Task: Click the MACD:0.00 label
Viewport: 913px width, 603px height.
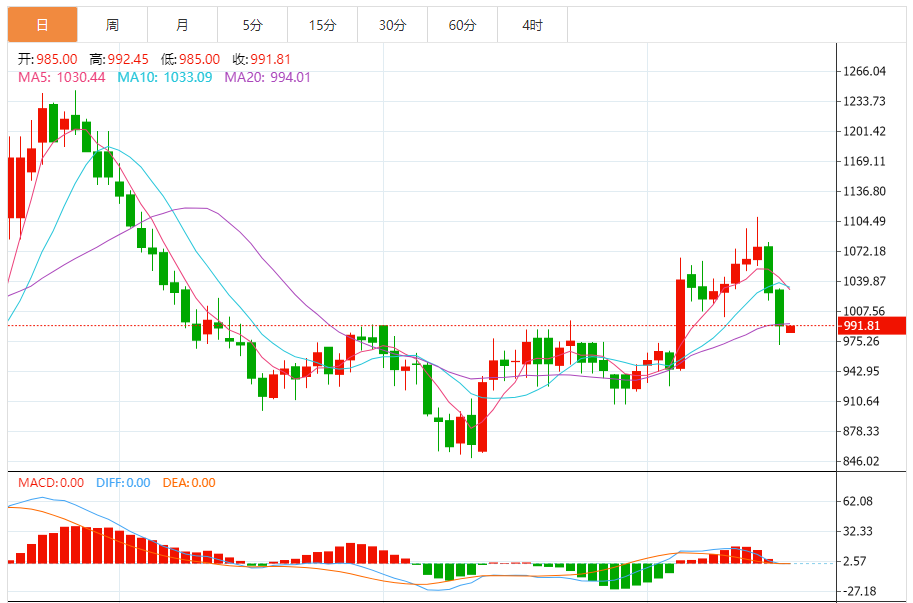Action: point(51,483)
